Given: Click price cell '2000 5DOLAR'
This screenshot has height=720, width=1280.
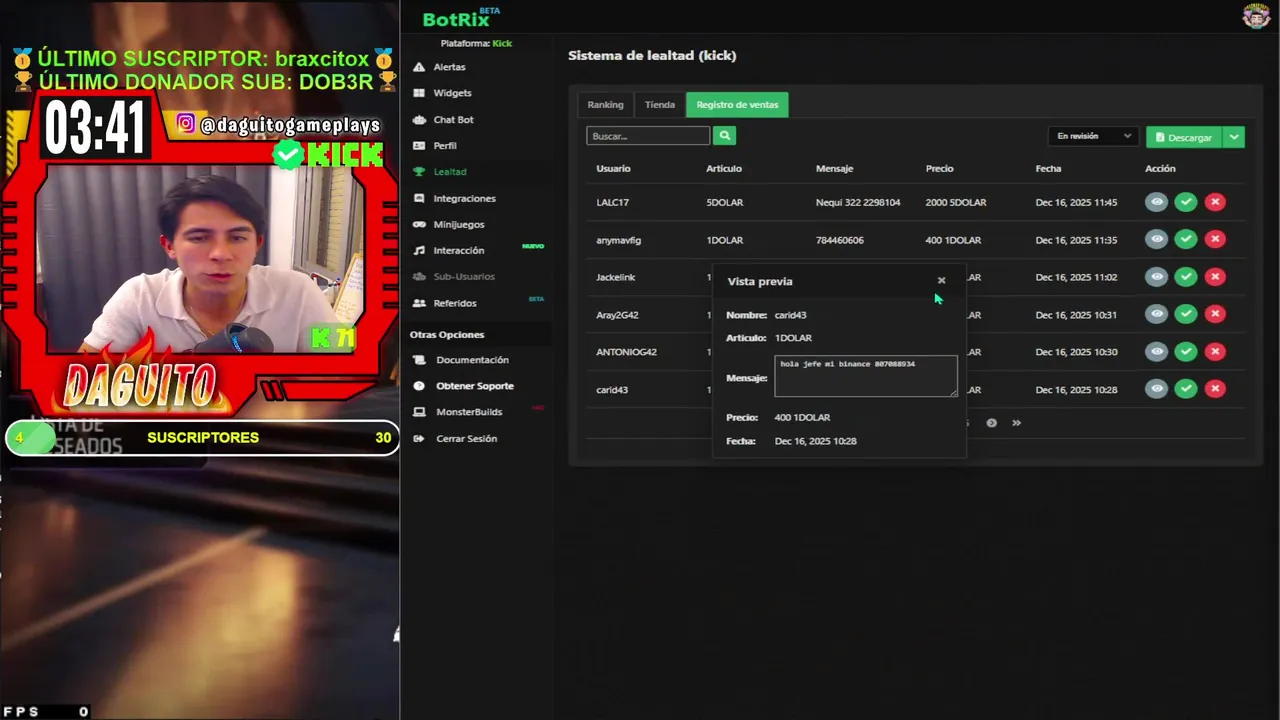Looking at the screenshot, I should click(x=956, y=203).
